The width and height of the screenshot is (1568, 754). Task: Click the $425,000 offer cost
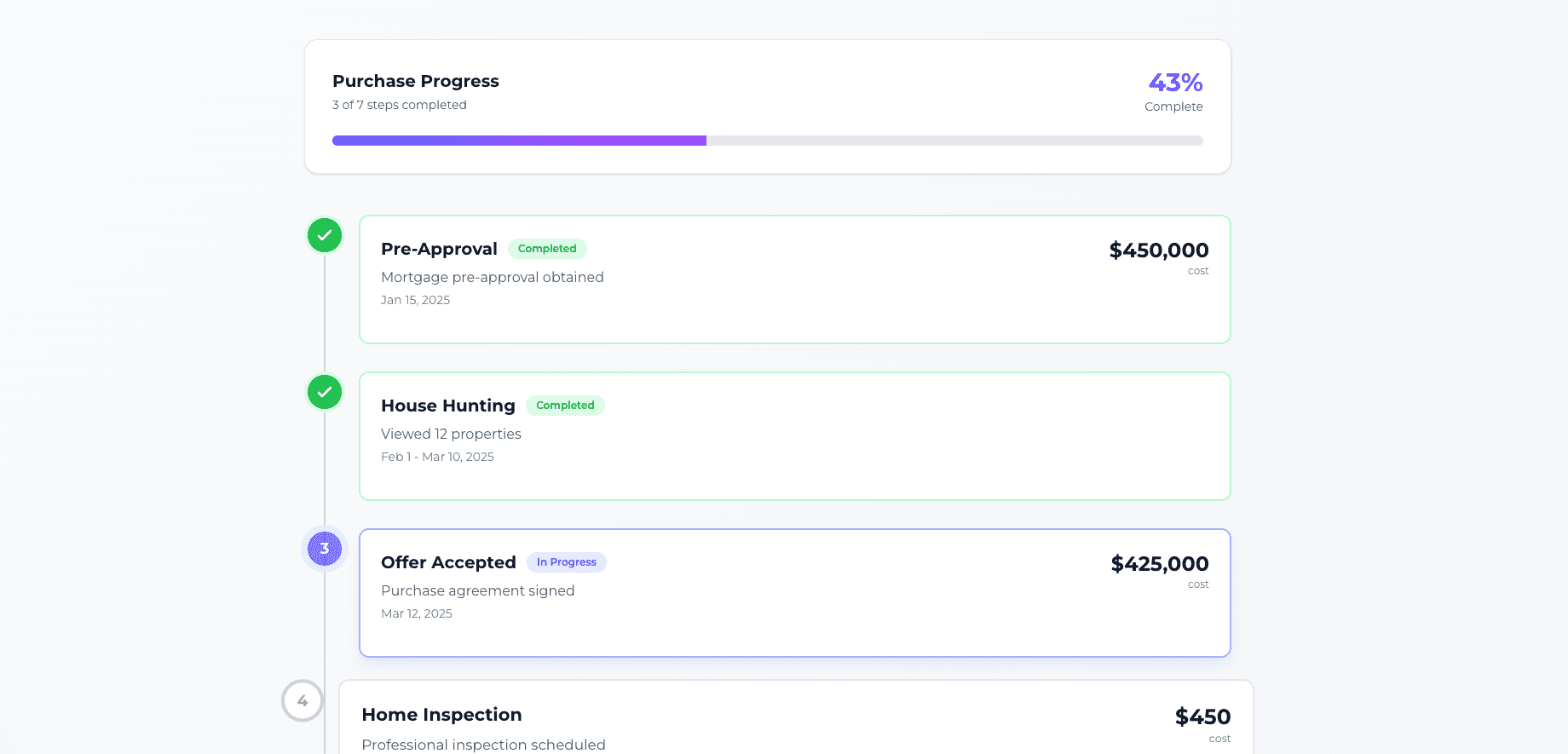1159,564
